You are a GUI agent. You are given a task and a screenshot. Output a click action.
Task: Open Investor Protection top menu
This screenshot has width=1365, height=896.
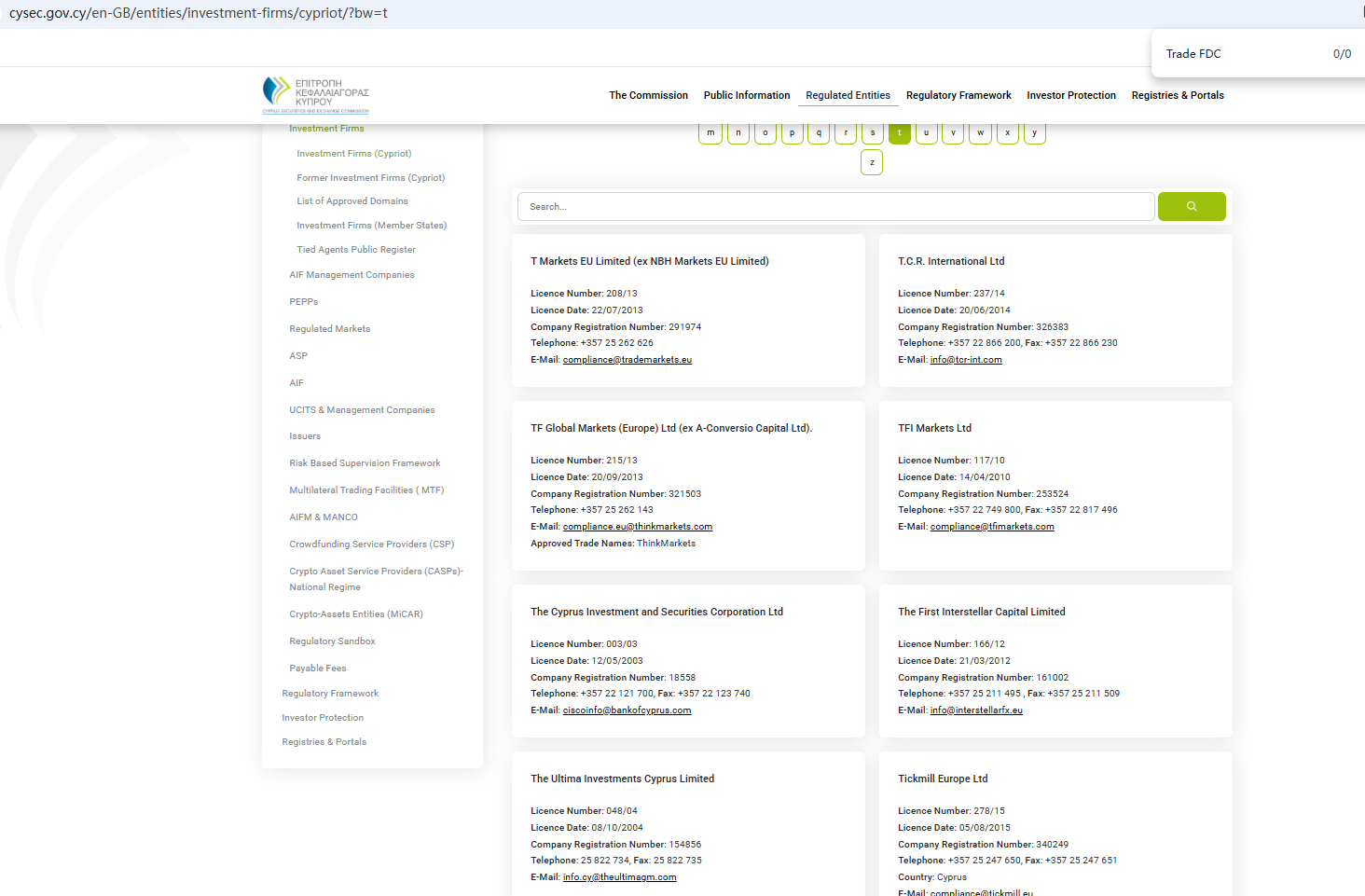point(1070,95)
